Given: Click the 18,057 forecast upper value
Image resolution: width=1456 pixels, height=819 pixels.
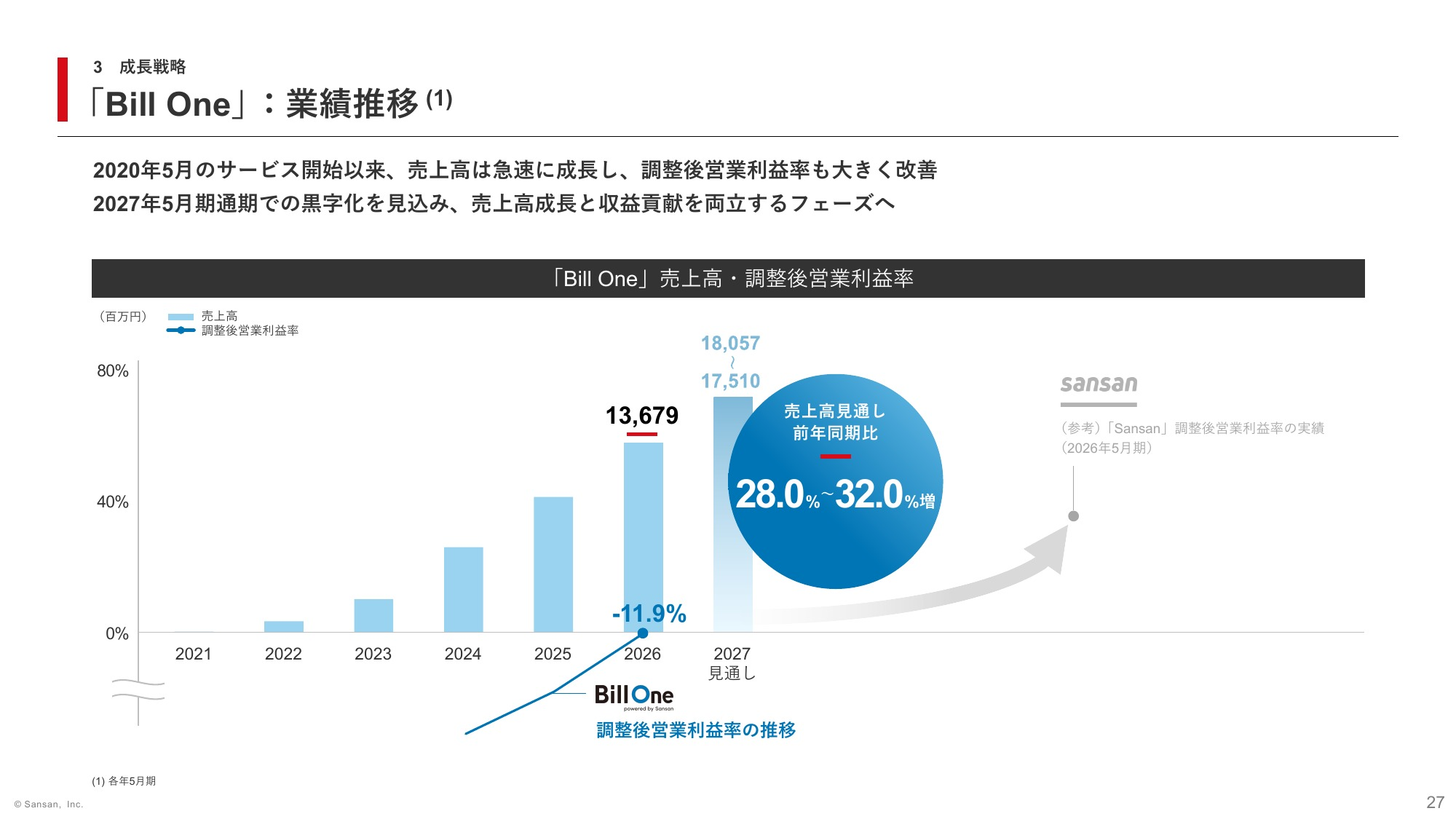Looking at the screenshot, I should [730, 344].
